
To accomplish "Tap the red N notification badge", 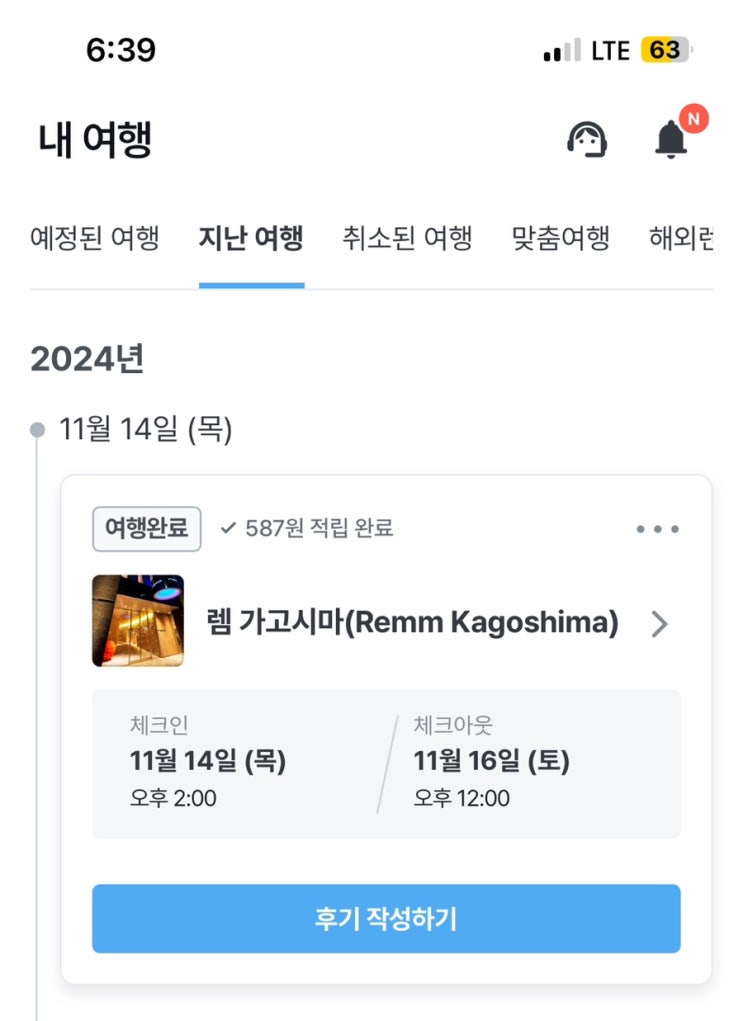I will (x=693, y=118).
